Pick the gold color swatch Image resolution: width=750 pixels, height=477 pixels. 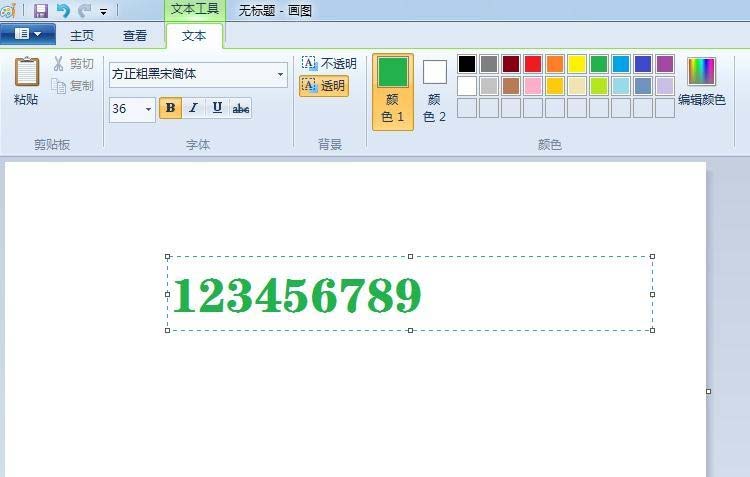click(555, 86)
